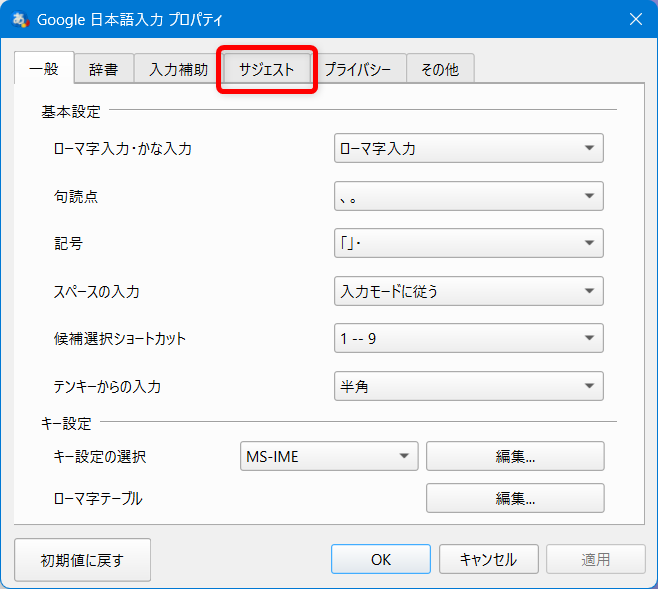Click the ローマ字入力・かな入力 label

tap(123, 149)
